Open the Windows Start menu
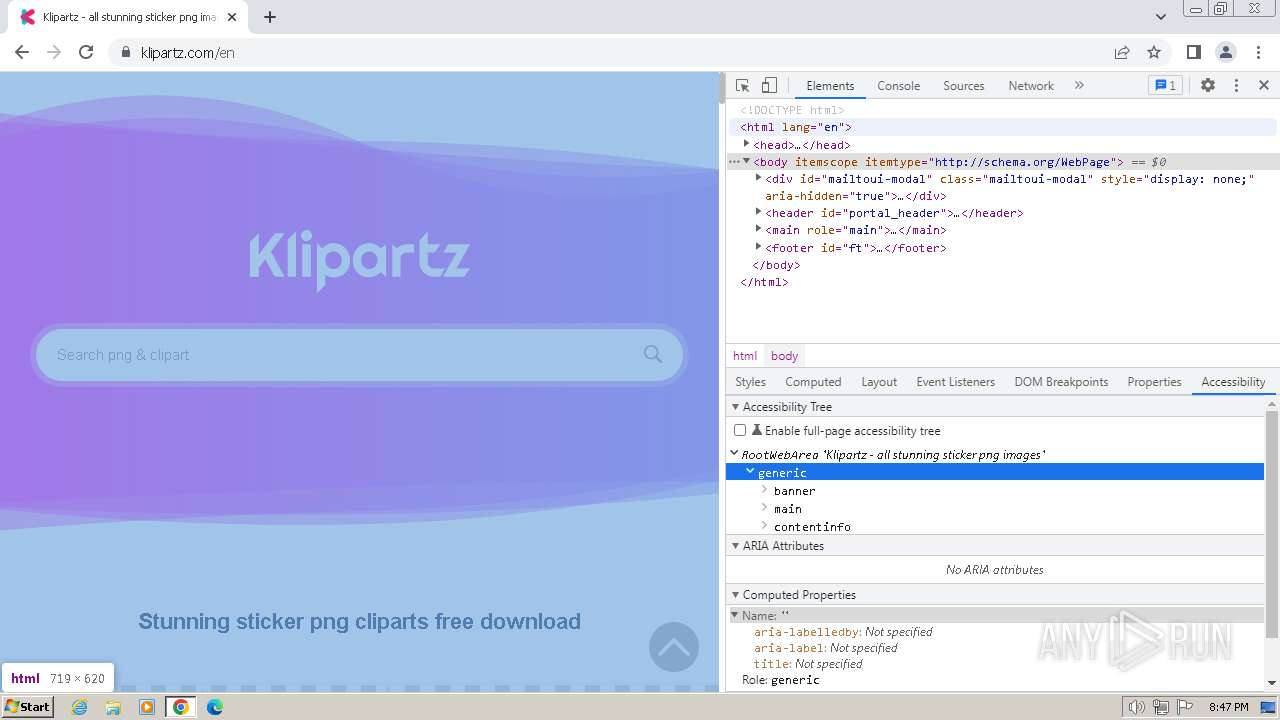The image size is (1280, 720). pyautogui.click(x=27, y=706)
